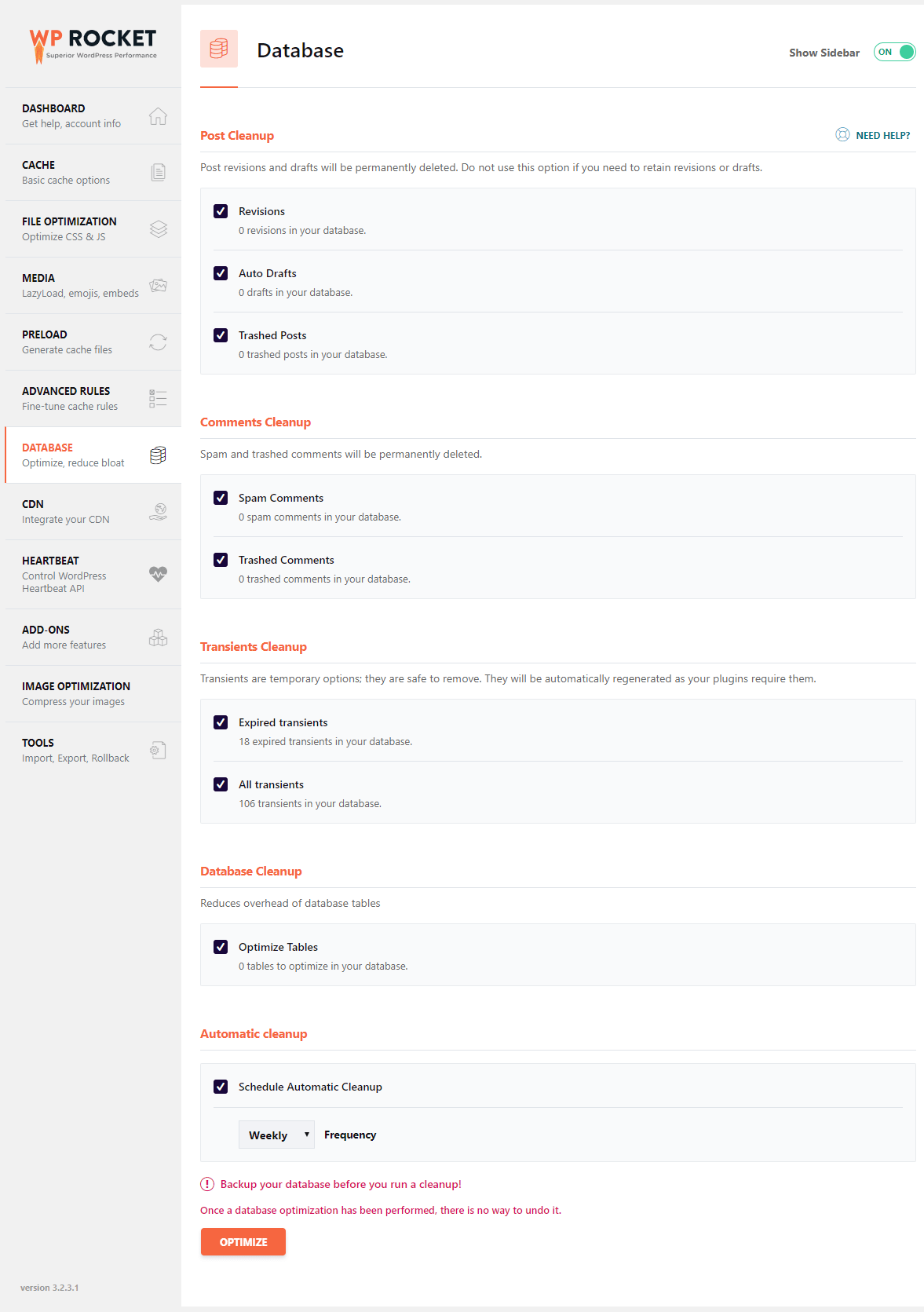Open Cache via its document icon
924x1312 pixels.
point(158,172)
